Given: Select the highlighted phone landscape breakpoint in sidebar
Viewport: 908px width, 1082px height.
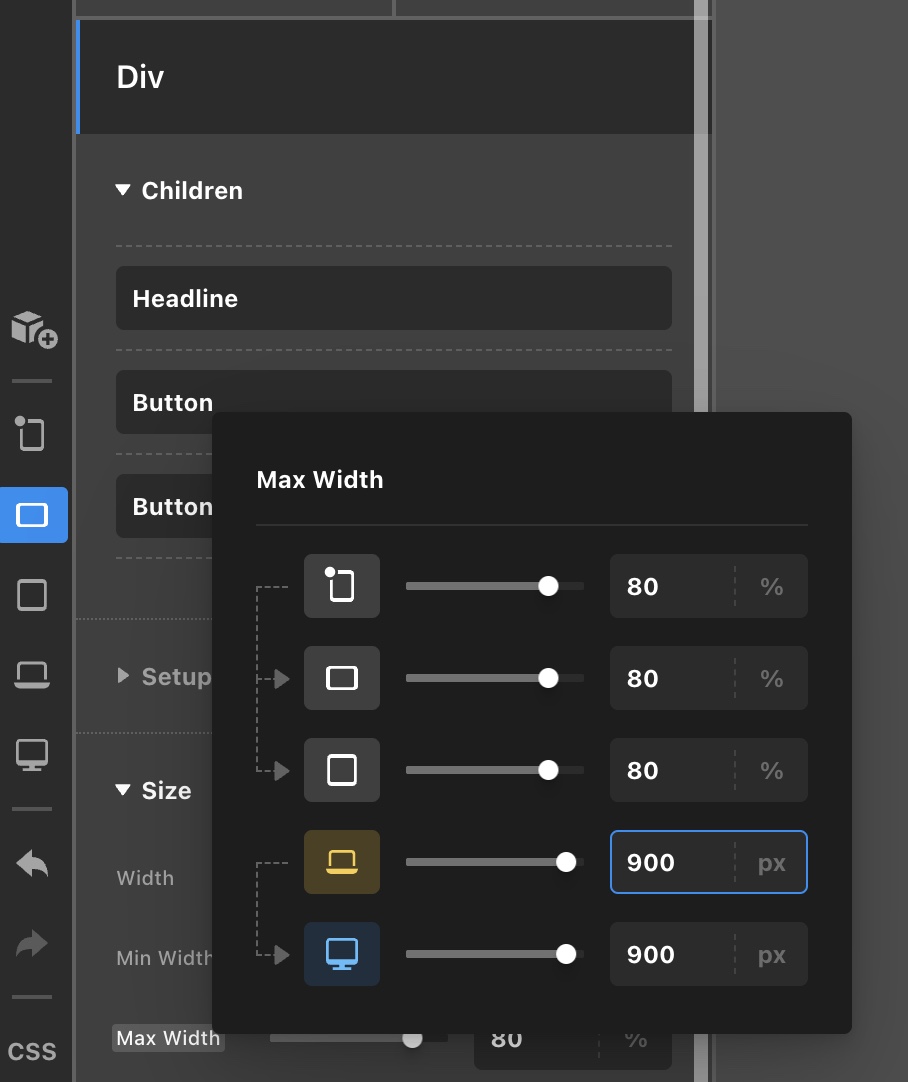Looking at the screenshot, I should [x=33, y=515].
